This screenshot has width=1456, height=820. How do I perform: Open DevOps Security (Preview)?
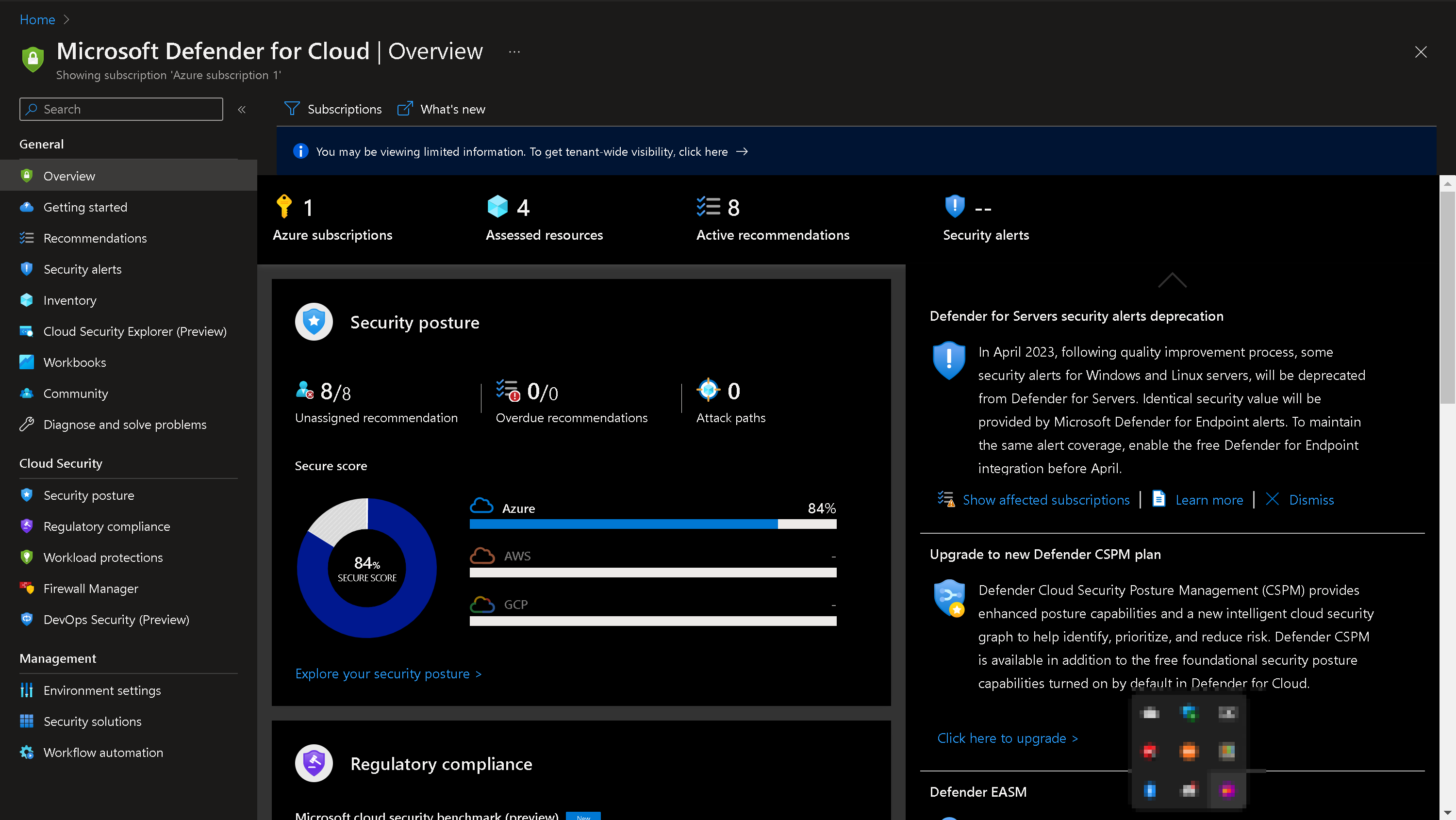(x=116, y=620)
